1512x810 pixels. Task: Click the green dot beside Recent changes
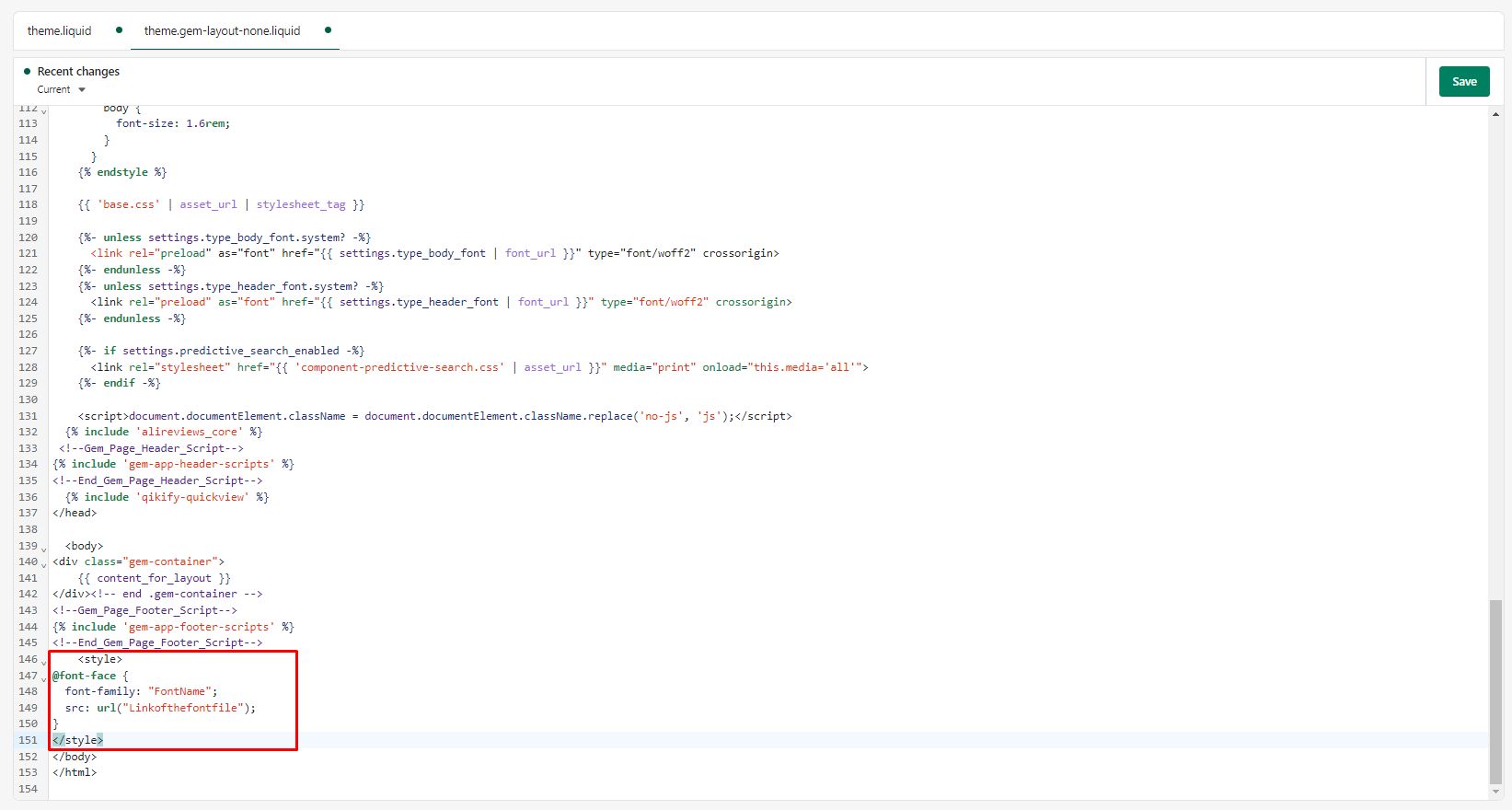[x=28, y=71]
